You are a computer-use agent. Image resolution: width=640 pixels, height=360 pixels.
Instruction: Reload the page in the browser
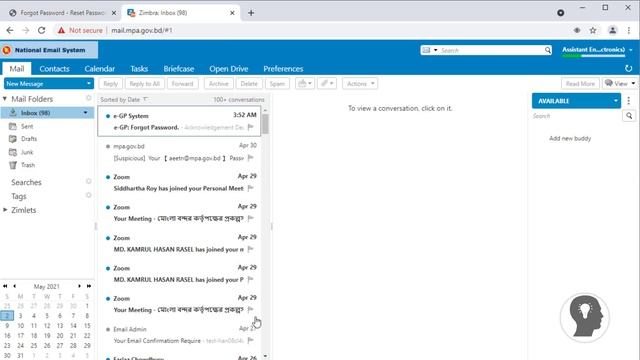(42, 30)
